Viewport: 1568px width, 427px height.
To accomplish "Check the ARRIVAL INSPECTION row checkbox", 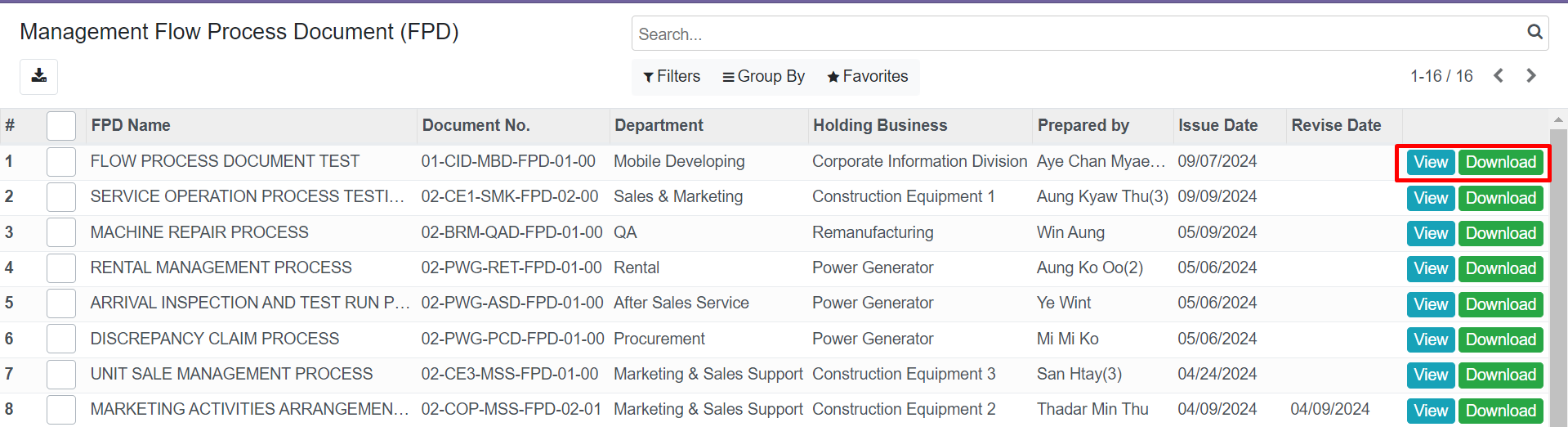I will click(x=61, y=303).
